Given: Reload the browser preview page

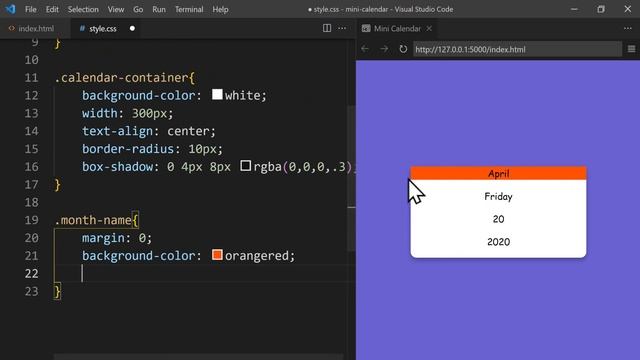Looking at the screenshot, I should (x=403, y=49).
